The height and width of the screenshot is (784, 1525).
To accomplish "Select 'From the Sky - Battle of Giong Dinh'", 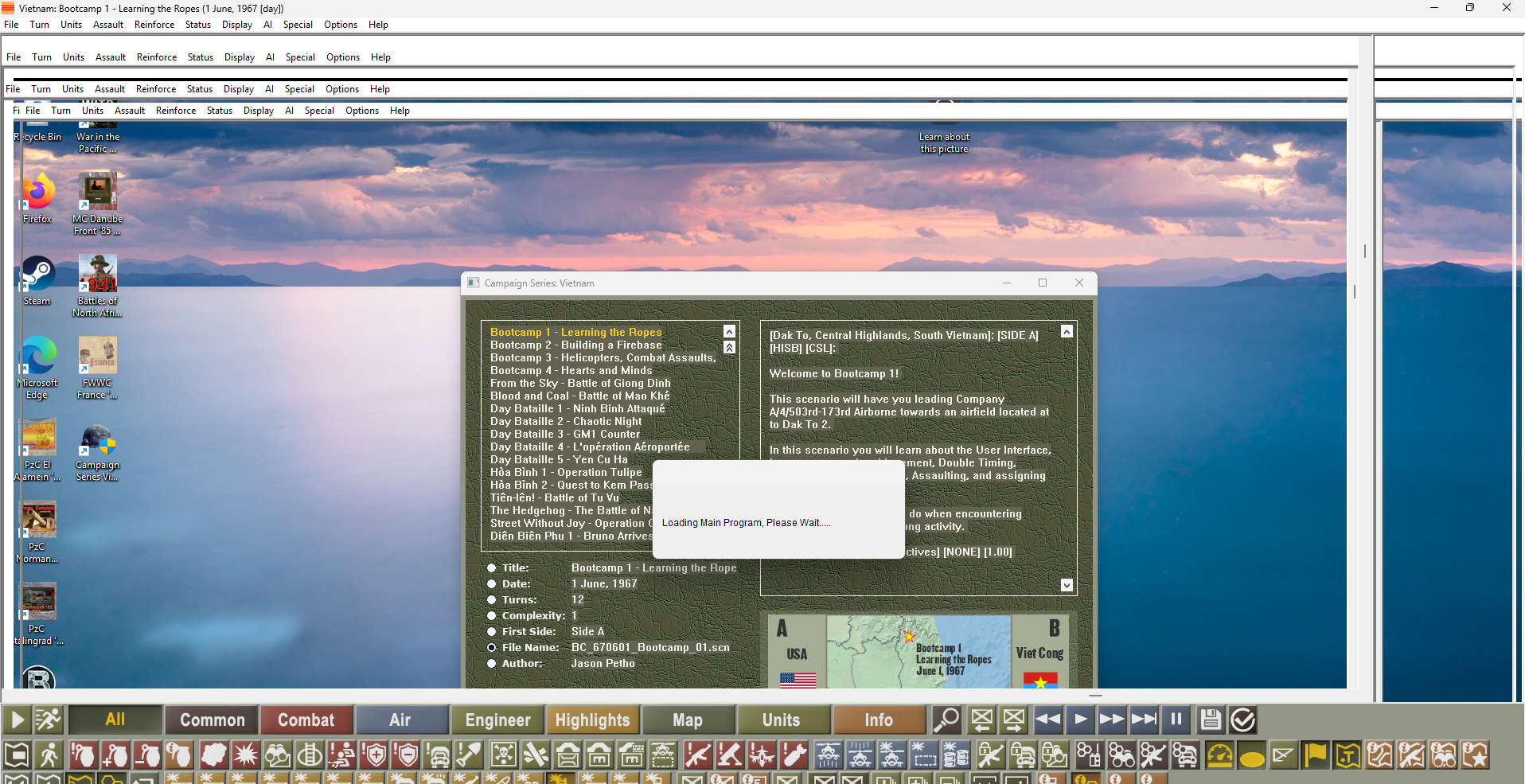I will (580, 383).
